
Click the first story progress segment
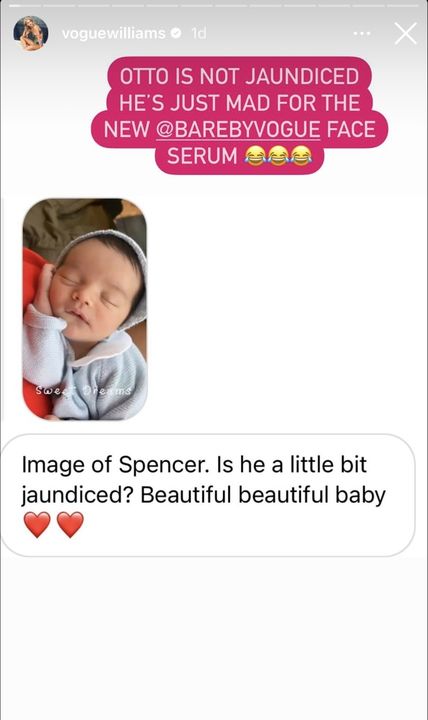25,6
